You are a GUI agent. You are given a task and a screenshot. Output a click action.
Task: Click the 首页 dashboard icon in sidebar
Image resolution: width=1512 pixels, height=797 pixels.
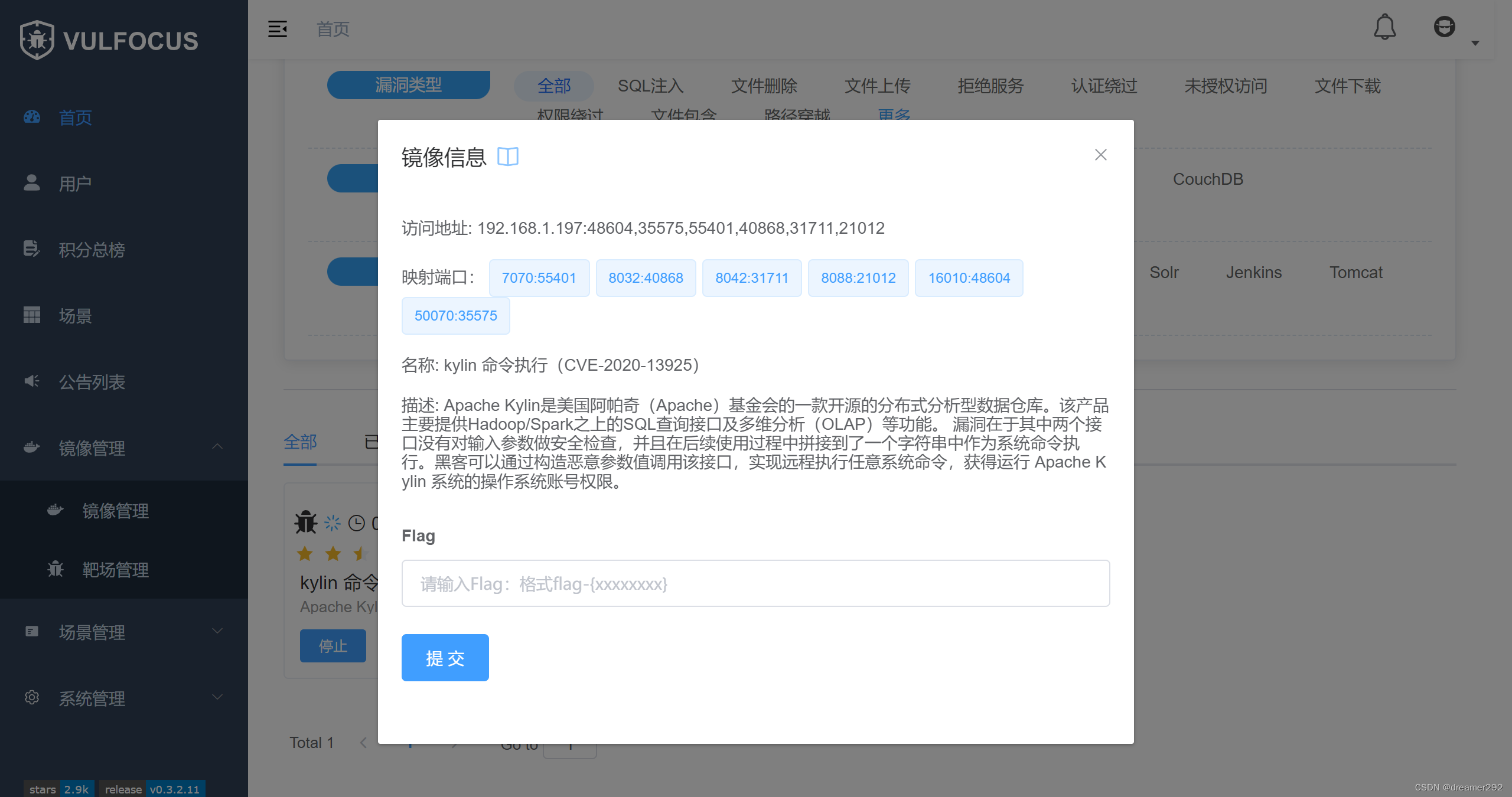pos(32,117)
